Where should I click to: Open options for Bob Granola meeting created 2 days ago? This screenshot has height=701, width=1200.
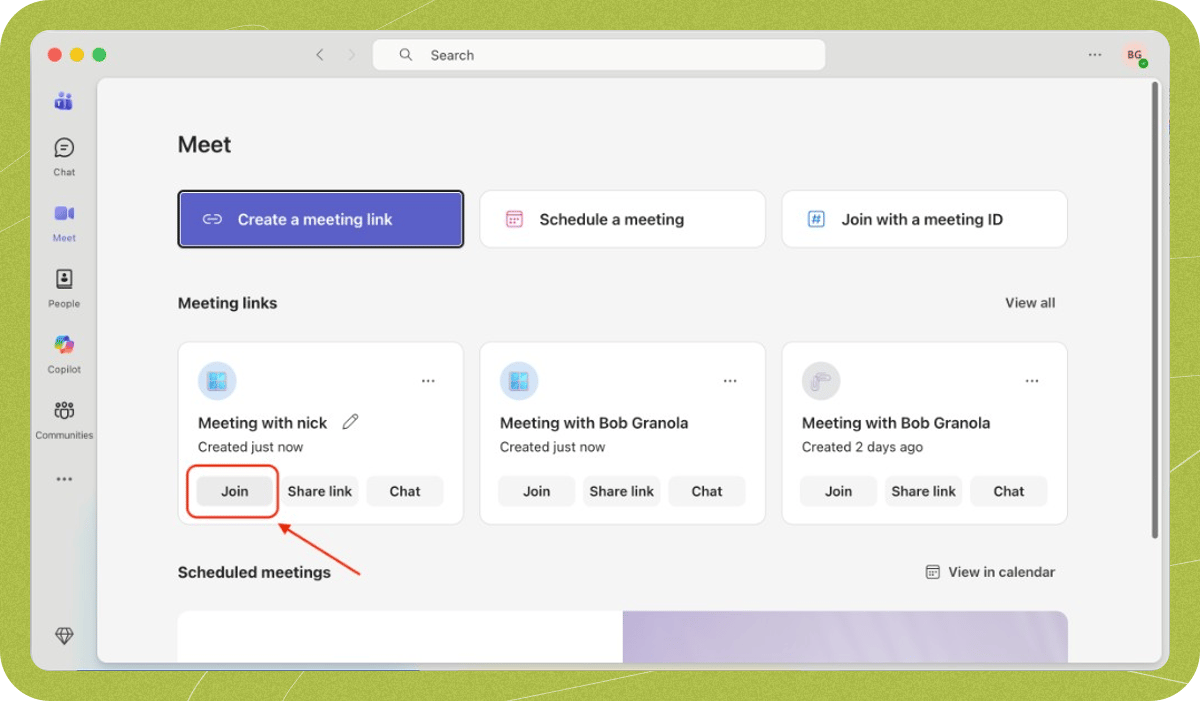tap(1032, 381)
